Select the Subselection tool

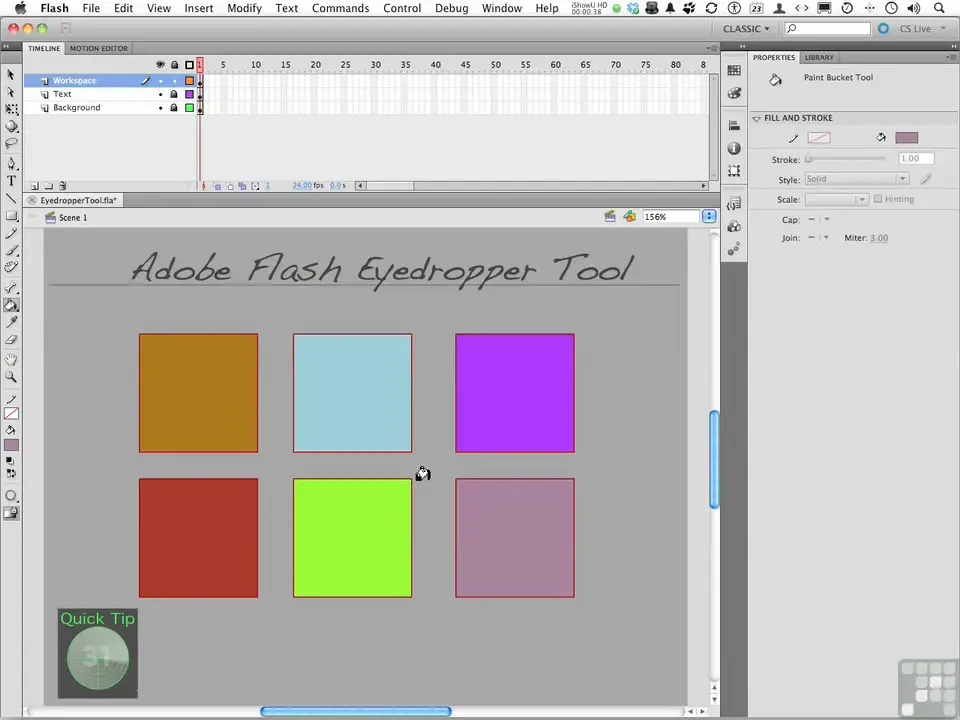[10, 92]
